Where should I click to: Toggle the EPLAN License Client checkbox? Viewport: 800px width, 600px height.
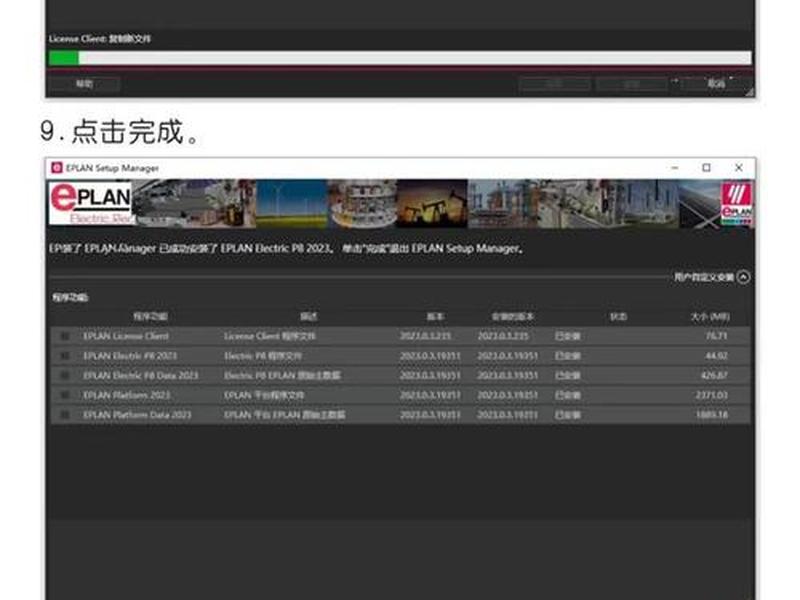click(65, 336)
